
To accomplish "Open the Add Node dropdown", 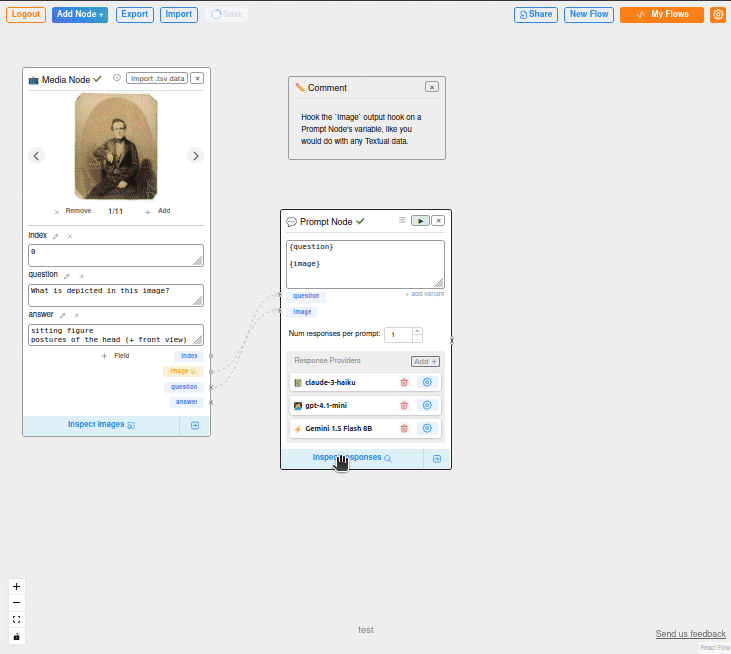I will pyautogui.click(x=80, y=15).
